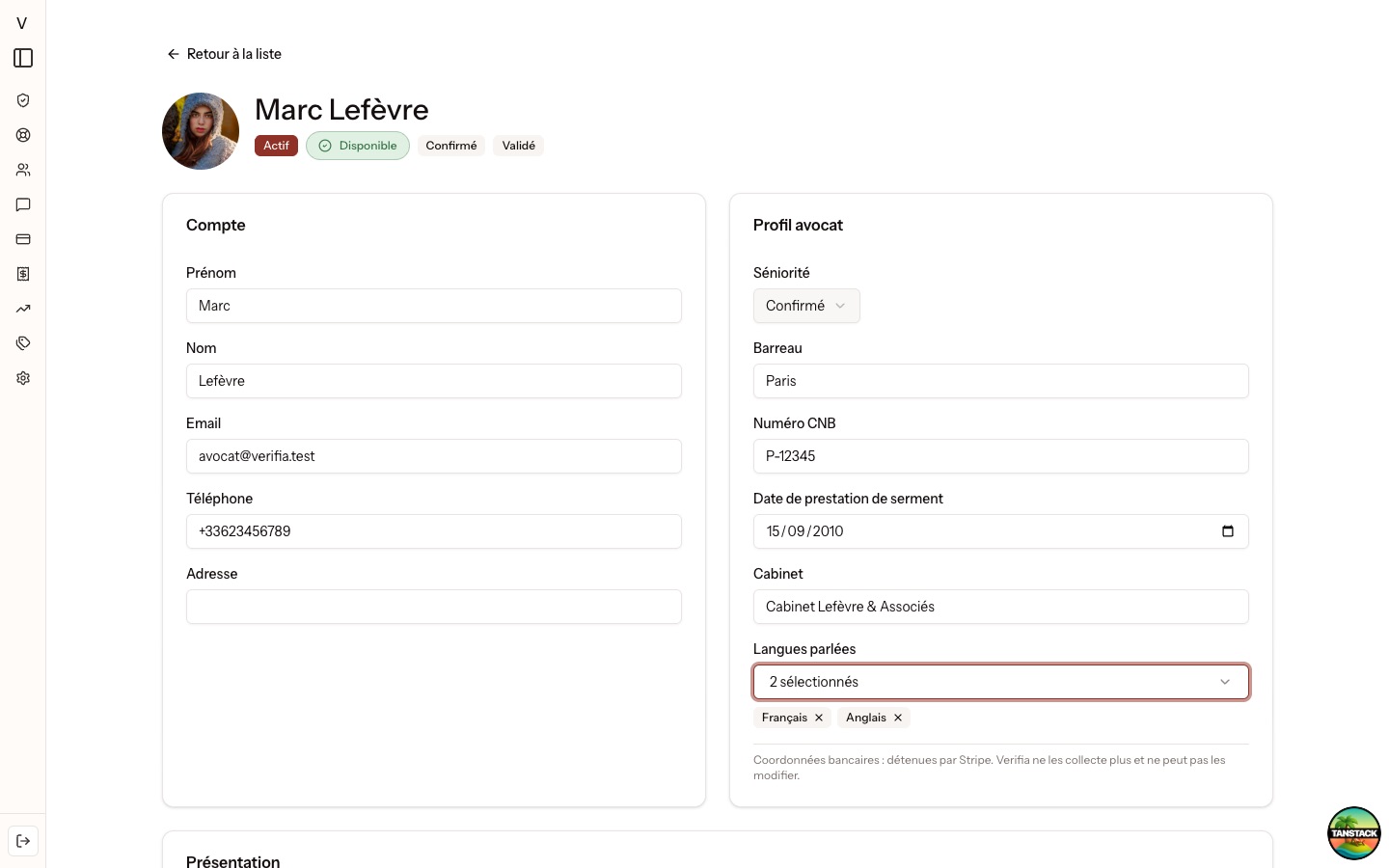Remove the Anglais language tag

[898, 718]
